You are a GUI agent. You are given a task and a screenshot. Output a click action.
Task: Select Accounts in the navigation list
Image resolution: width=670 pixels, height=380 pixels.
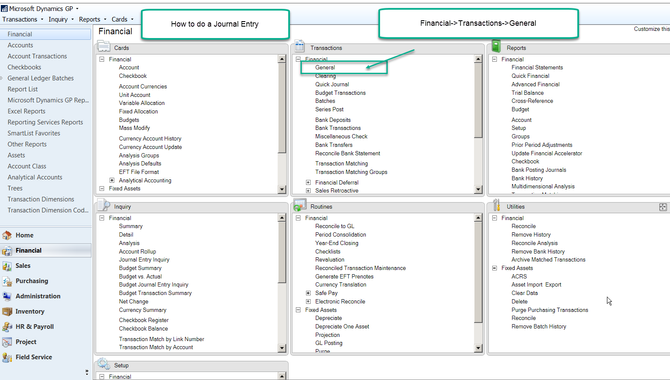20,45
